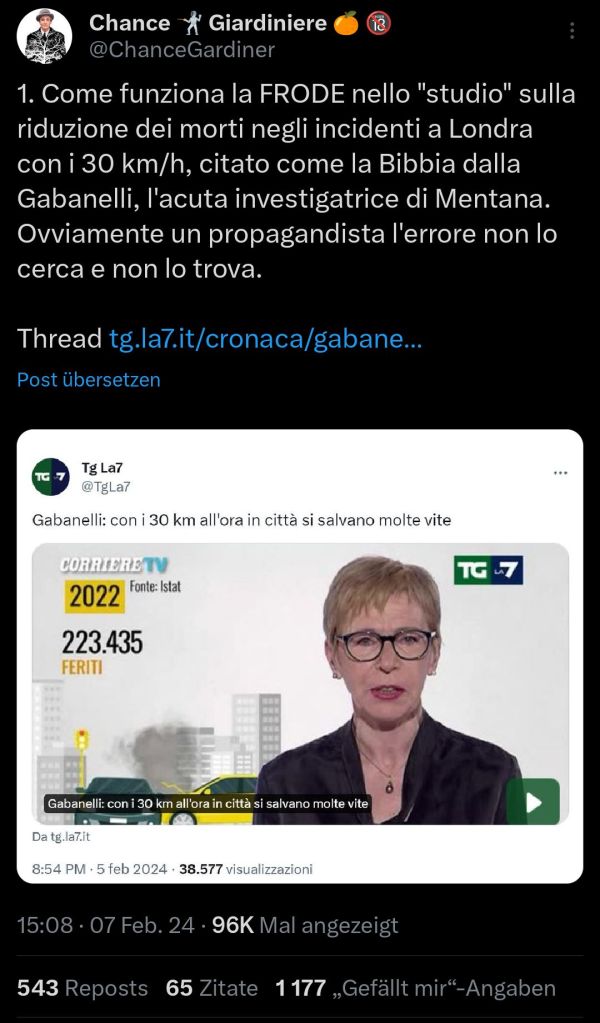The height and width of the screenshot is (1023, 600).
Task: Open Chance Giardiniere's profile avatar
Action: (44, 37)
